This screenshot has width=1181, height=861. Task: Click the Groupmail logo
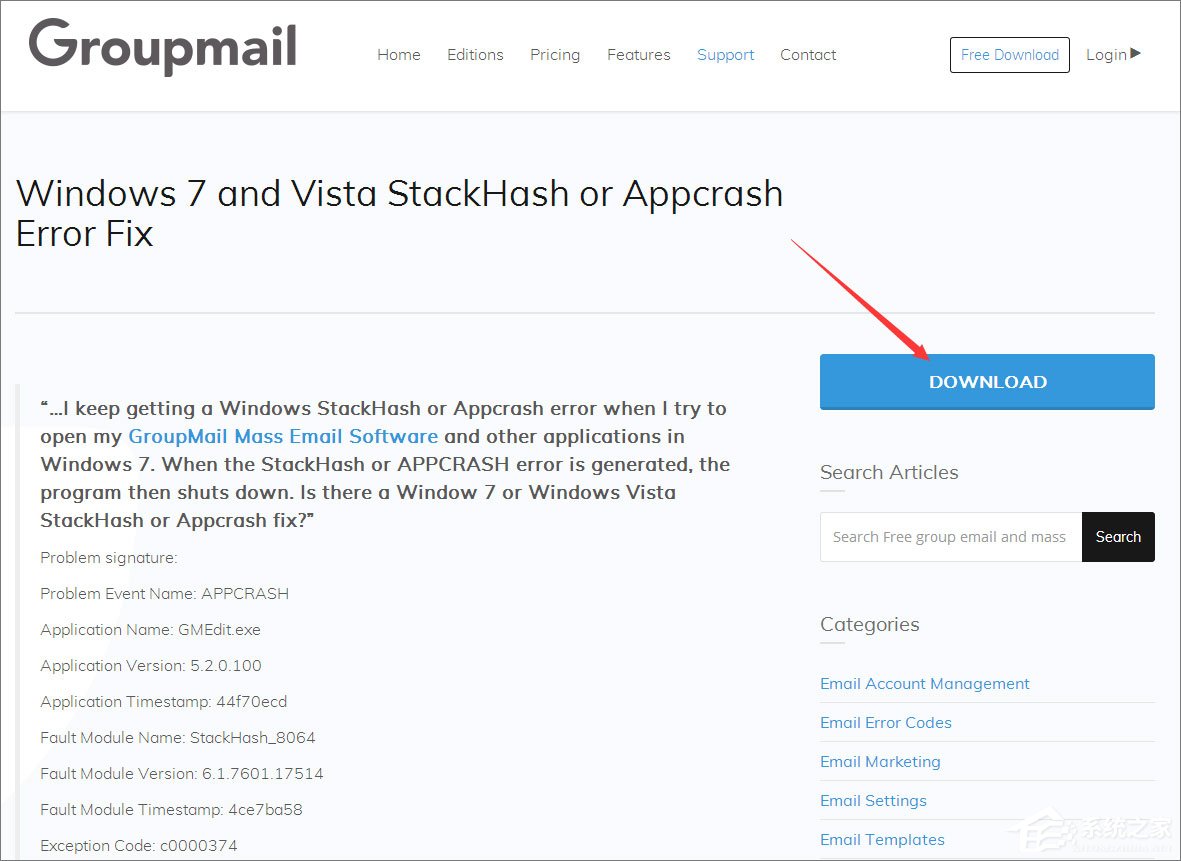163,47
